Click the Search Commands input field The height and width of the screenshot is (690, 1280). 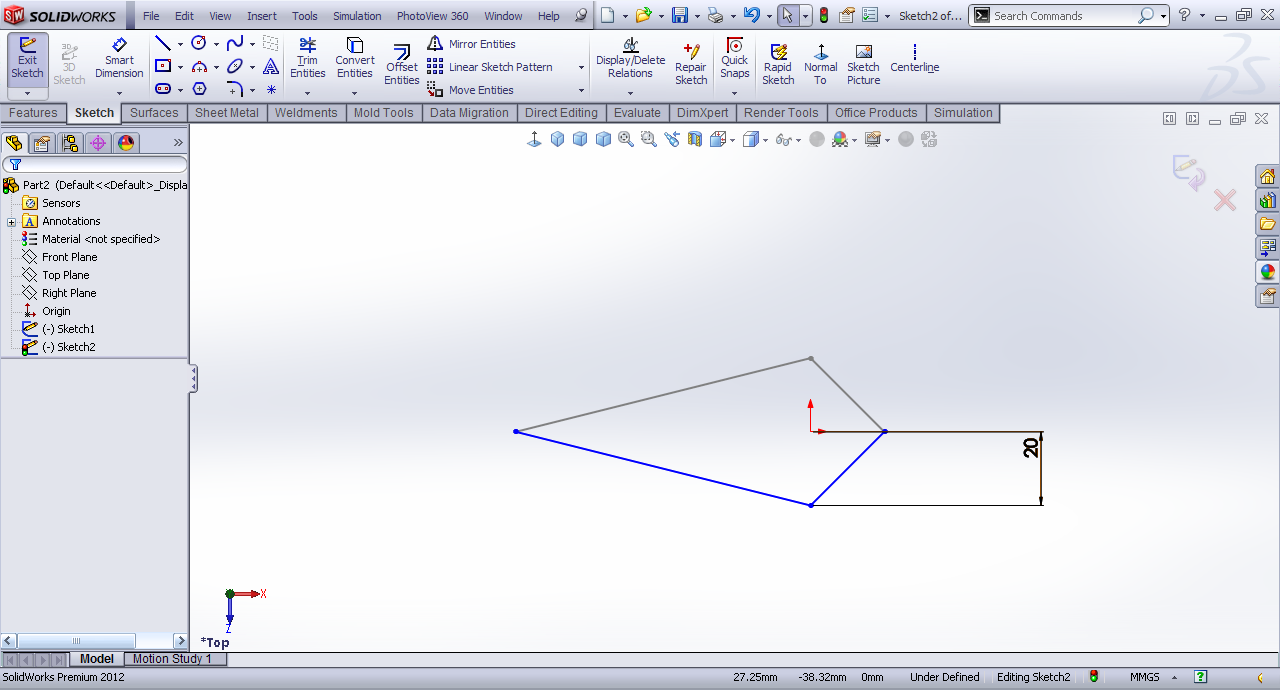point(1062,16)
